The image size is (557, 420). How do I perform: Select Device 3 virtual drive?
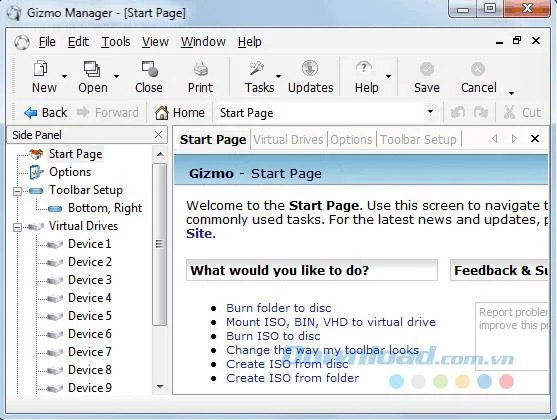(90, 280)
